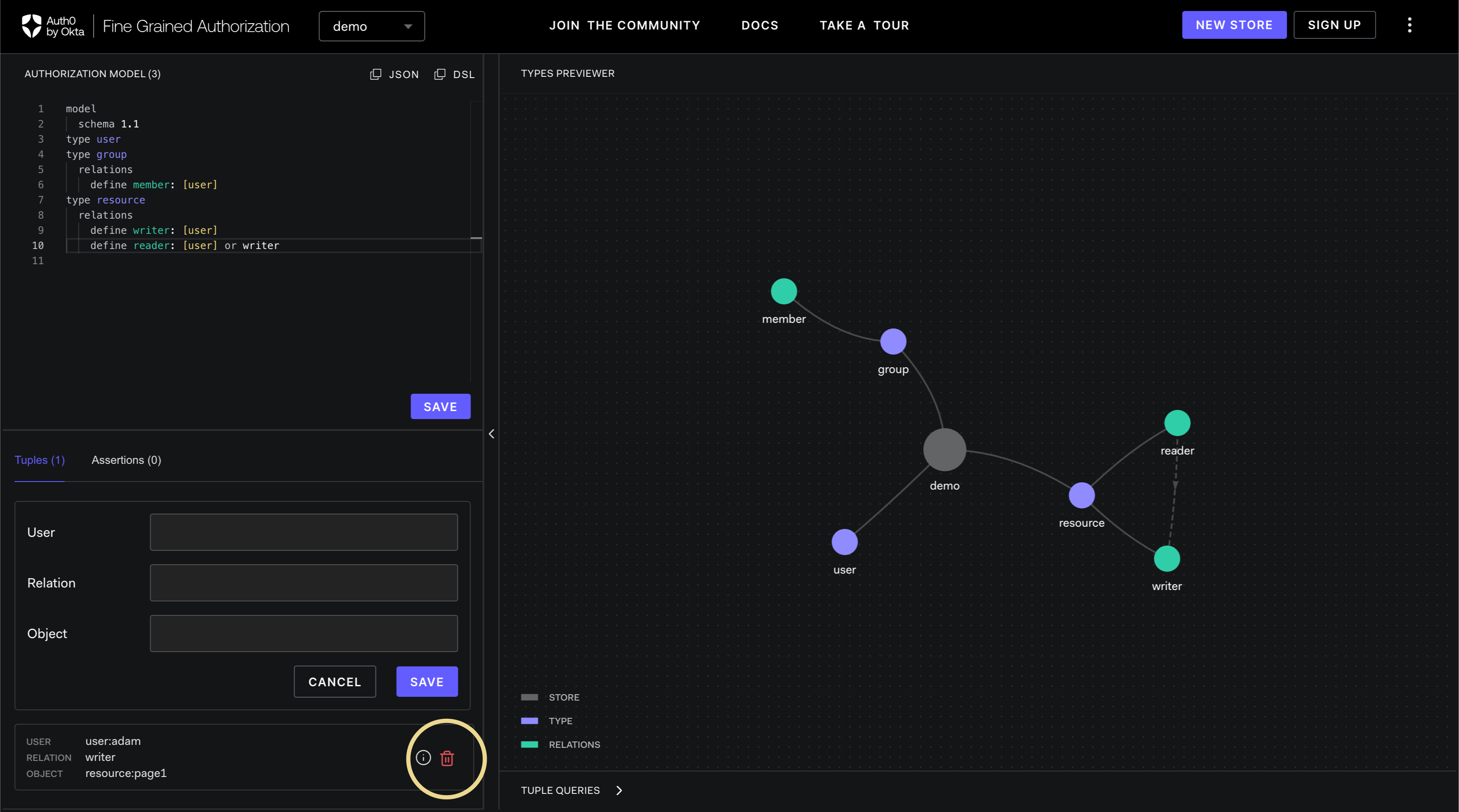Viewport: 1459px width, 812px height.
Task: Select the reader relation node
Action: pyautogui.click(x=1177, y=423)
